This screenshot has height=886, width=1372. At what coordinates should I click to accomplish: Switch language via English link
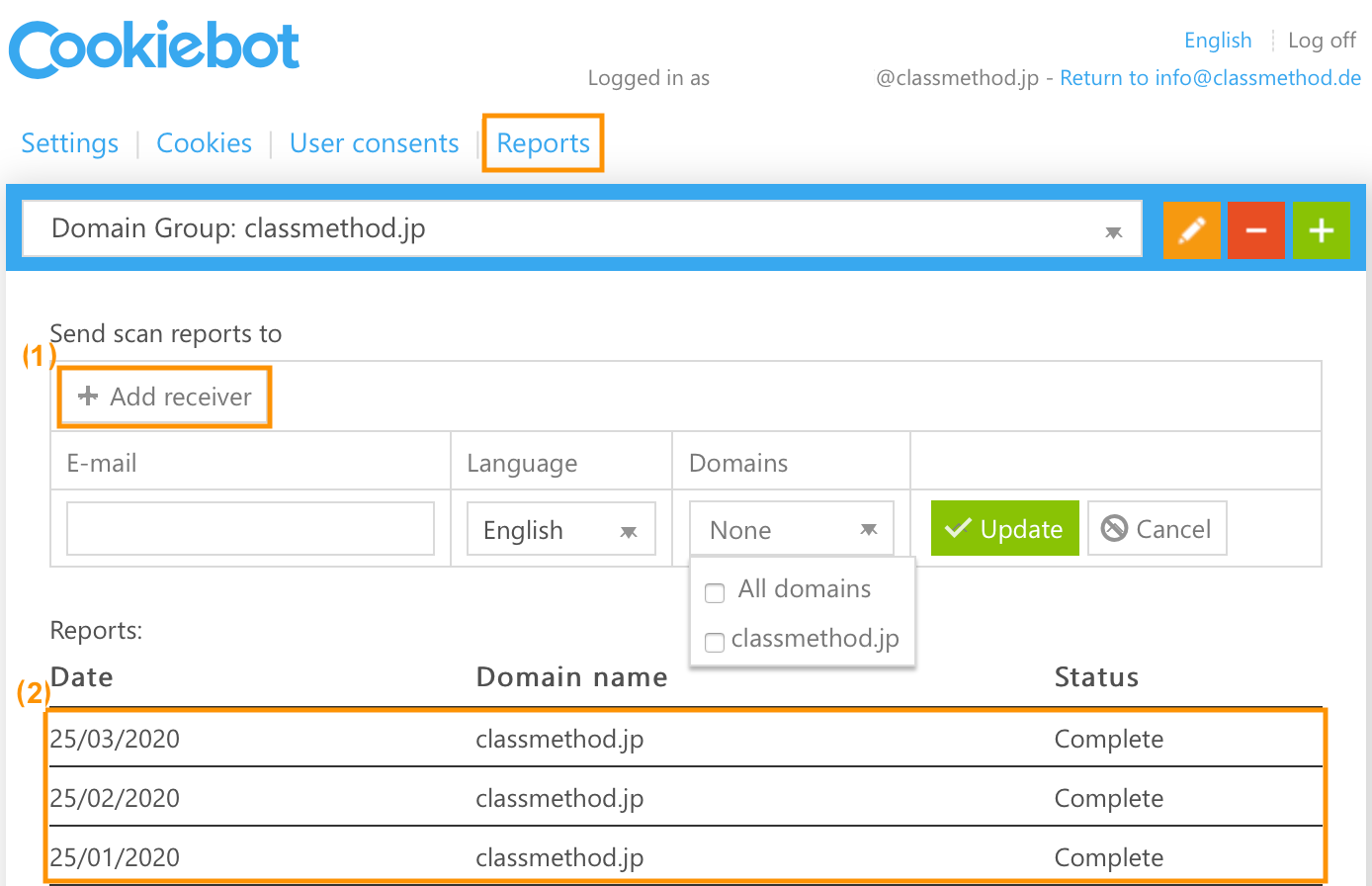(1218, 41)
